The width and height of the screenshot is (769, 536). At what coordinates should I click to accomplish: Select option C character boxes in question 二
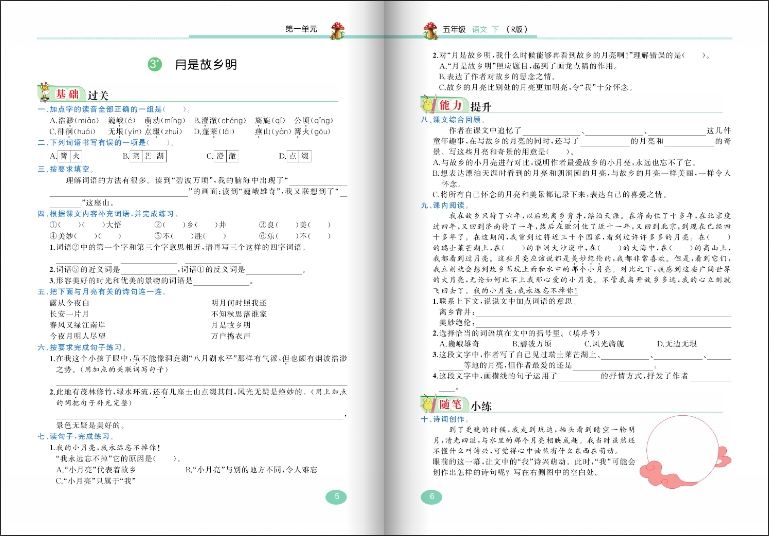point(226,156)
